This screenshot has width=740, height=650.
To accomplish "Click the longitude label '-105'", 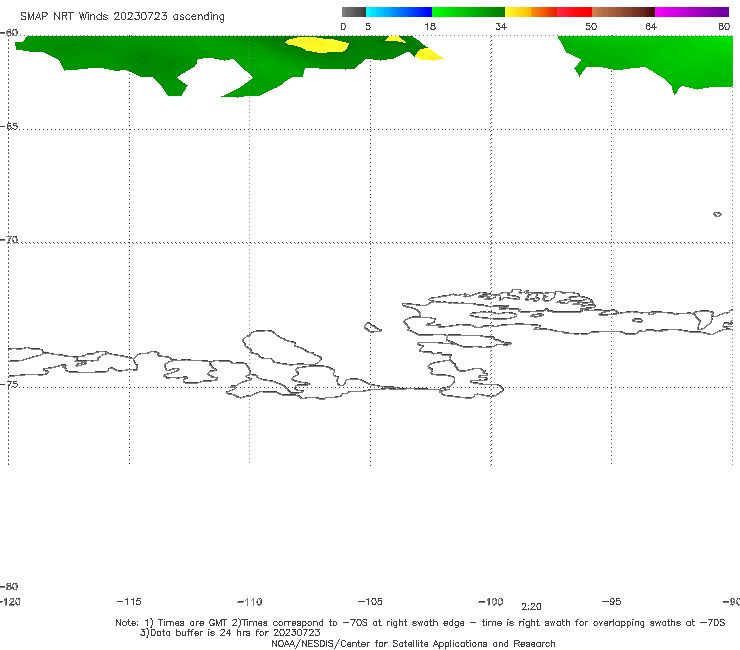I will (x=370, y=602).
